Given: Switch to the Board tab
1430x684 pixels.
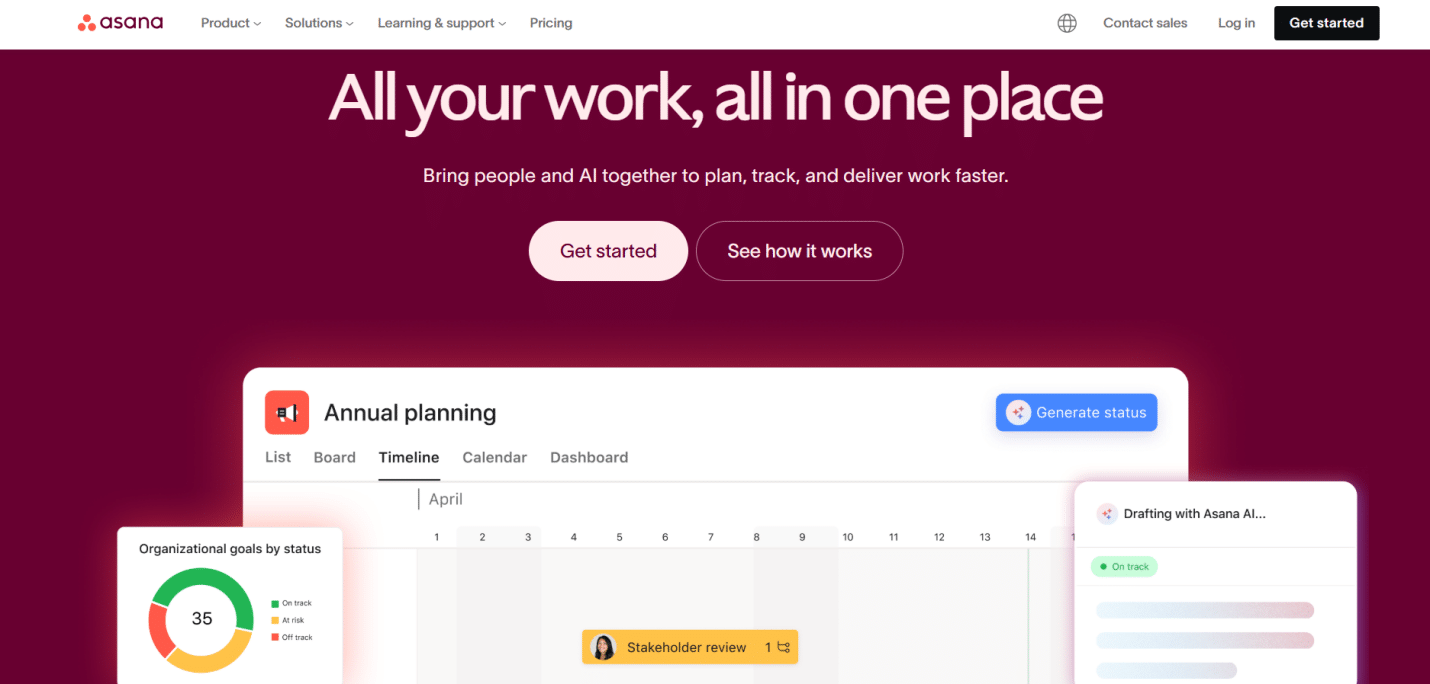Looking at the screenshot, I should click(334, 457).
